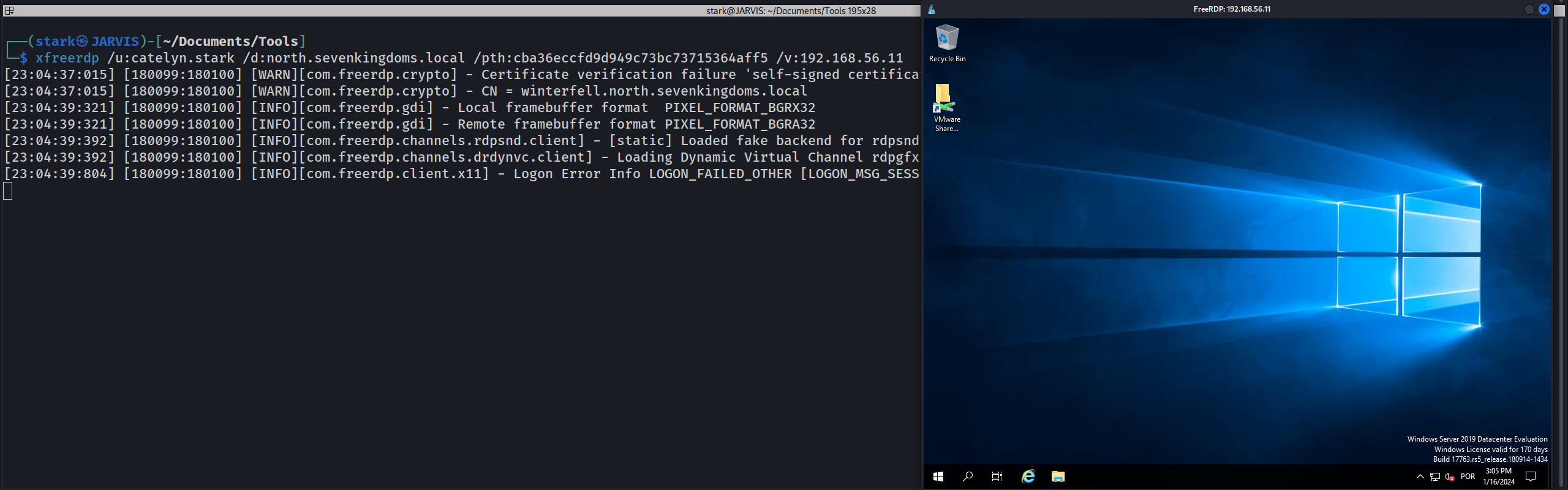Click the network status tray icon
This screenshot has height=490, width=1568.
click(1435, 477)
